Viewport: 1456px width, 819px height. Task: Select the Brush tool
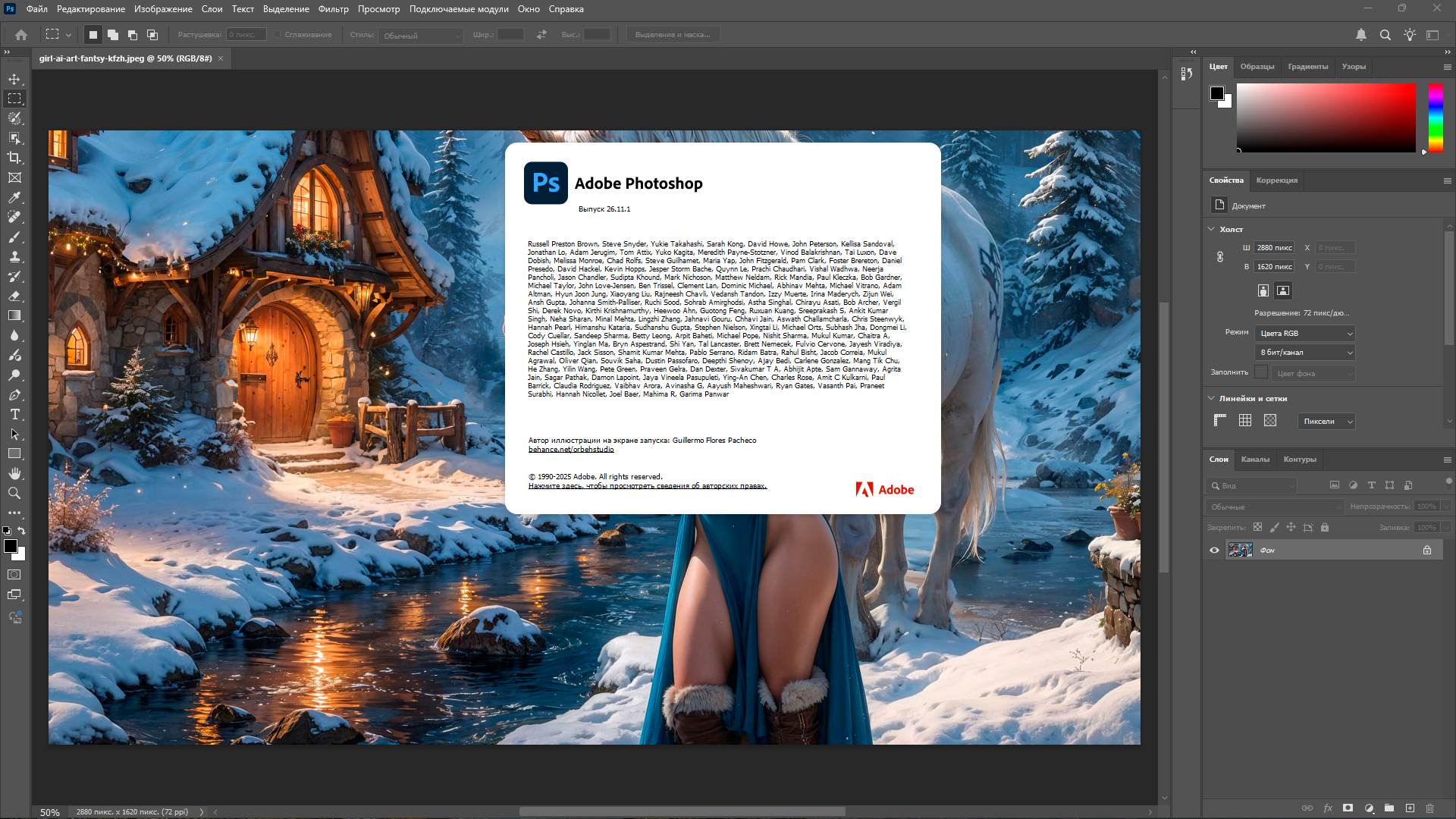14,237
